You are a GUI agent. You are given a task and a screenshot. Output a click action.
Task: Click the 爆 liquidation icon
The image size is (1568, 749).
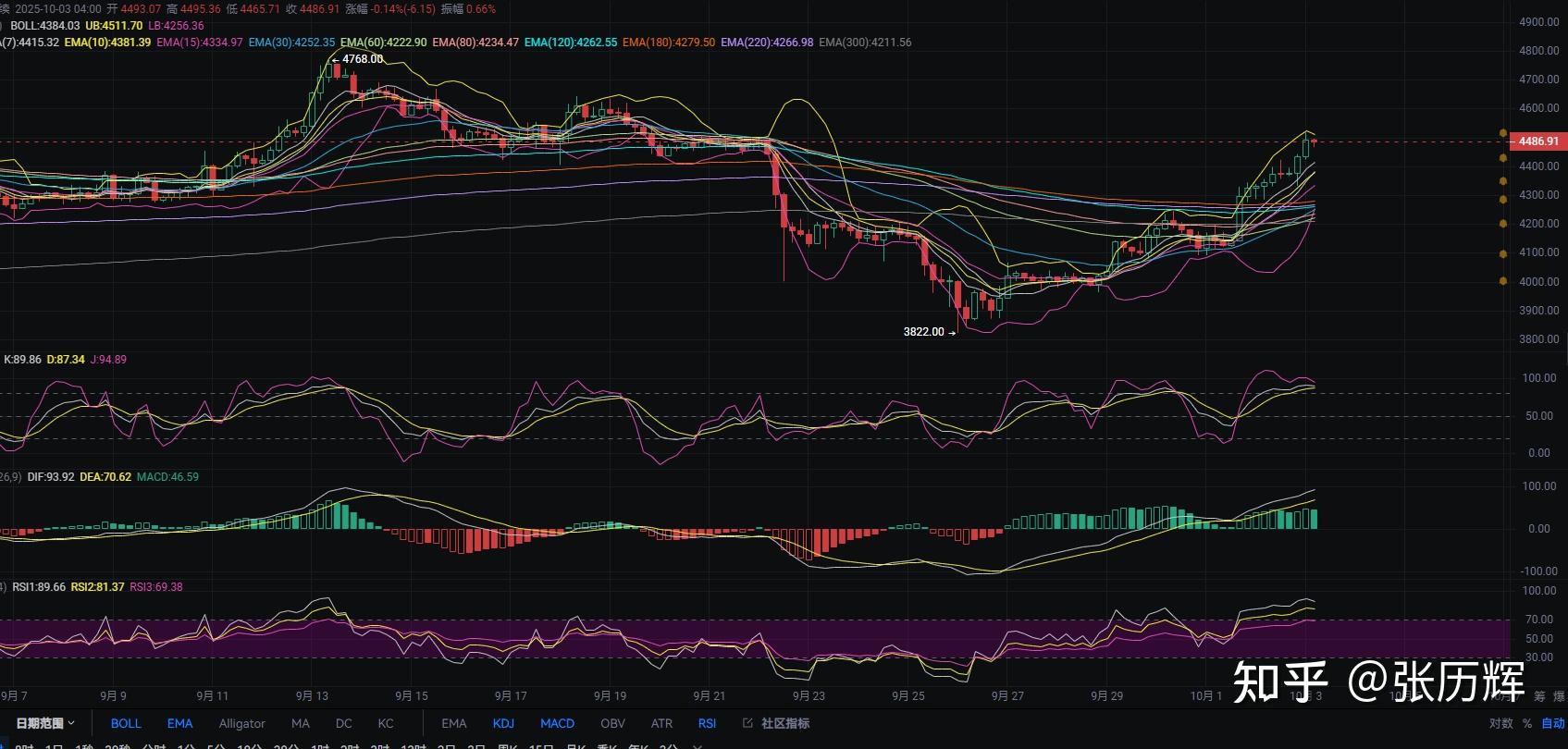(x=1559, y=696)
